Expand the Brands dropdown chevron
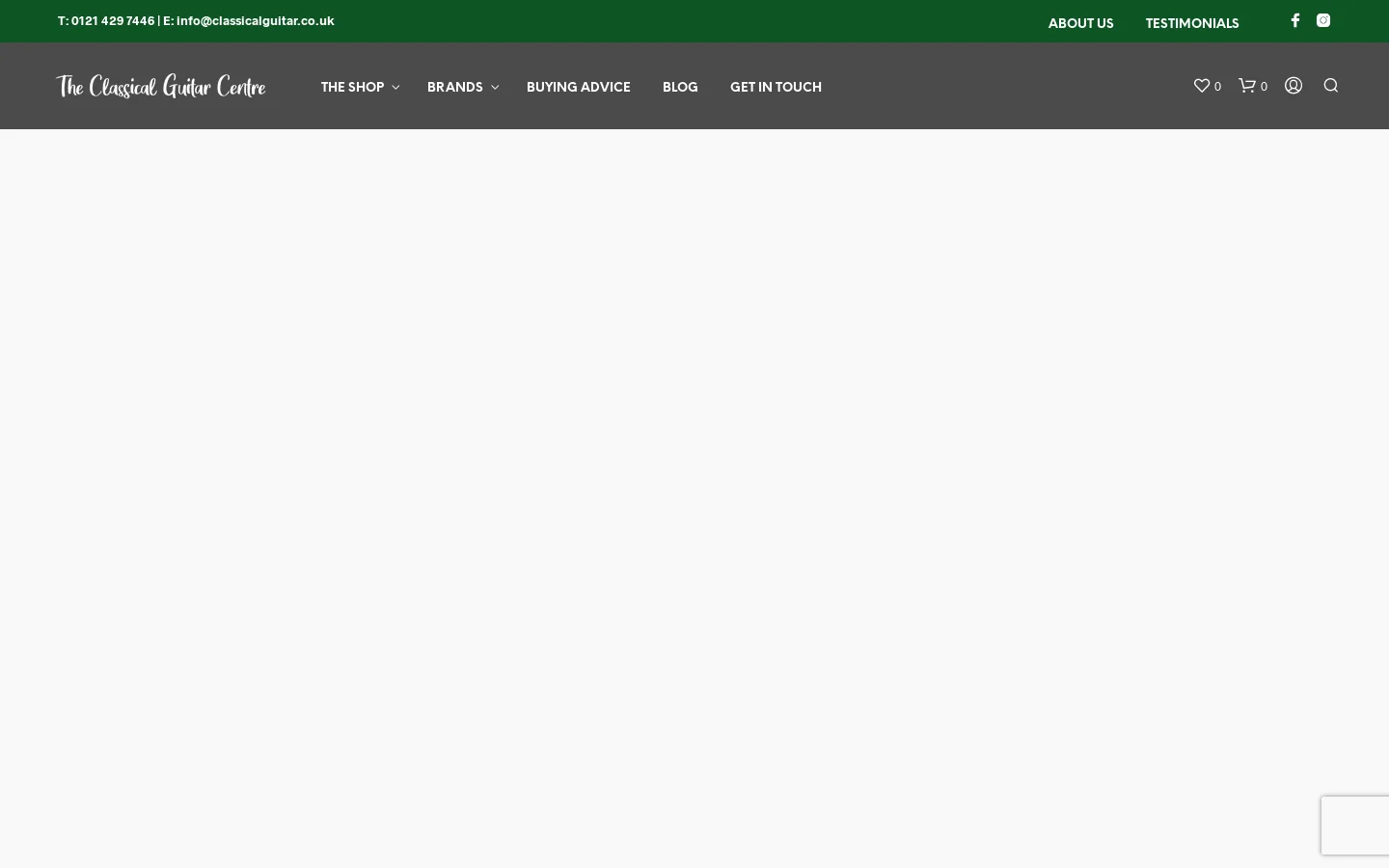Viewport: 1389px width, 868px height. (x=495, y=88)
